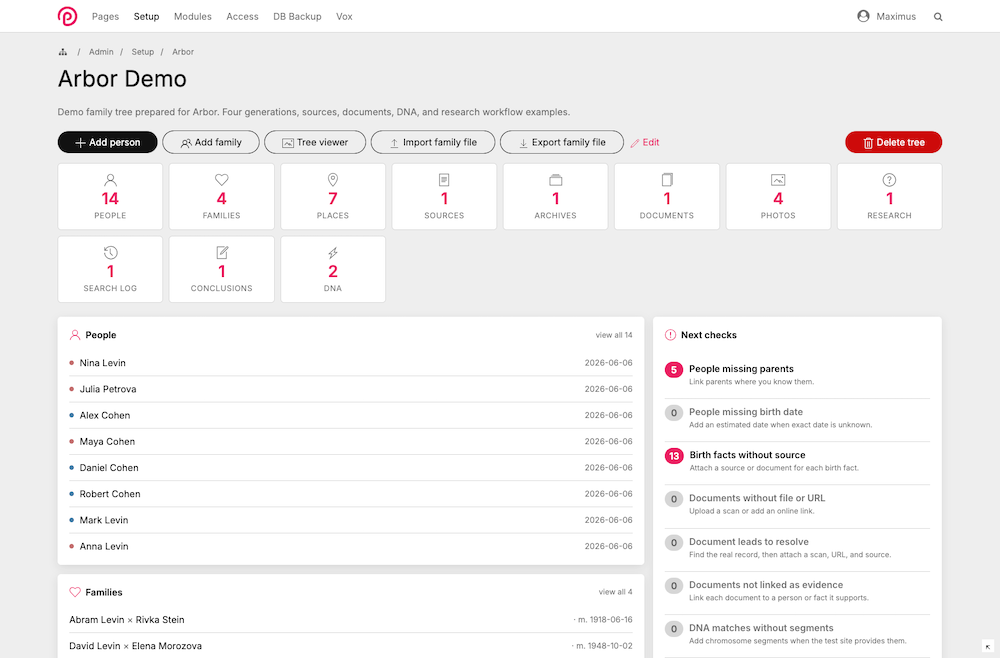Screen dimensions: 1000x658
Task: Open the Vox menu
Action: pyautogui.click(x=344, y=17)
